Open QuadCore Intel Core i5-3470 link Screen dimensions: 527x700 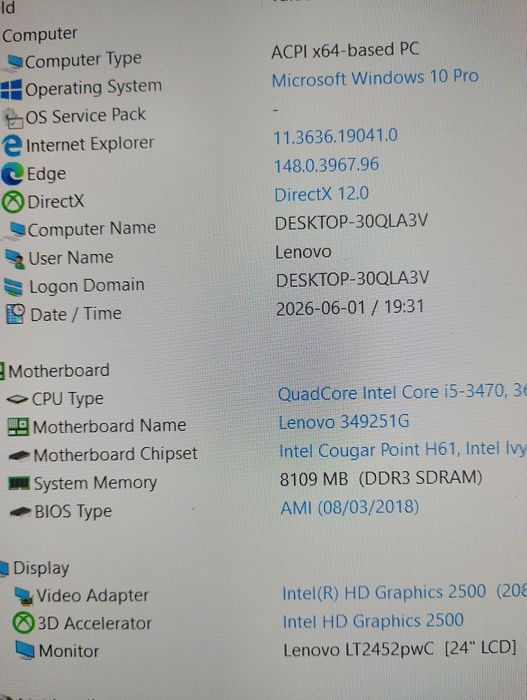point(402,393)
